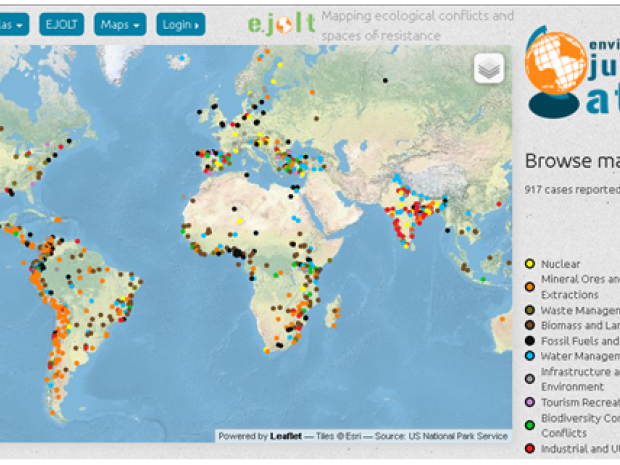Click the black Fossil Fuels legend dot

[530, 341]
